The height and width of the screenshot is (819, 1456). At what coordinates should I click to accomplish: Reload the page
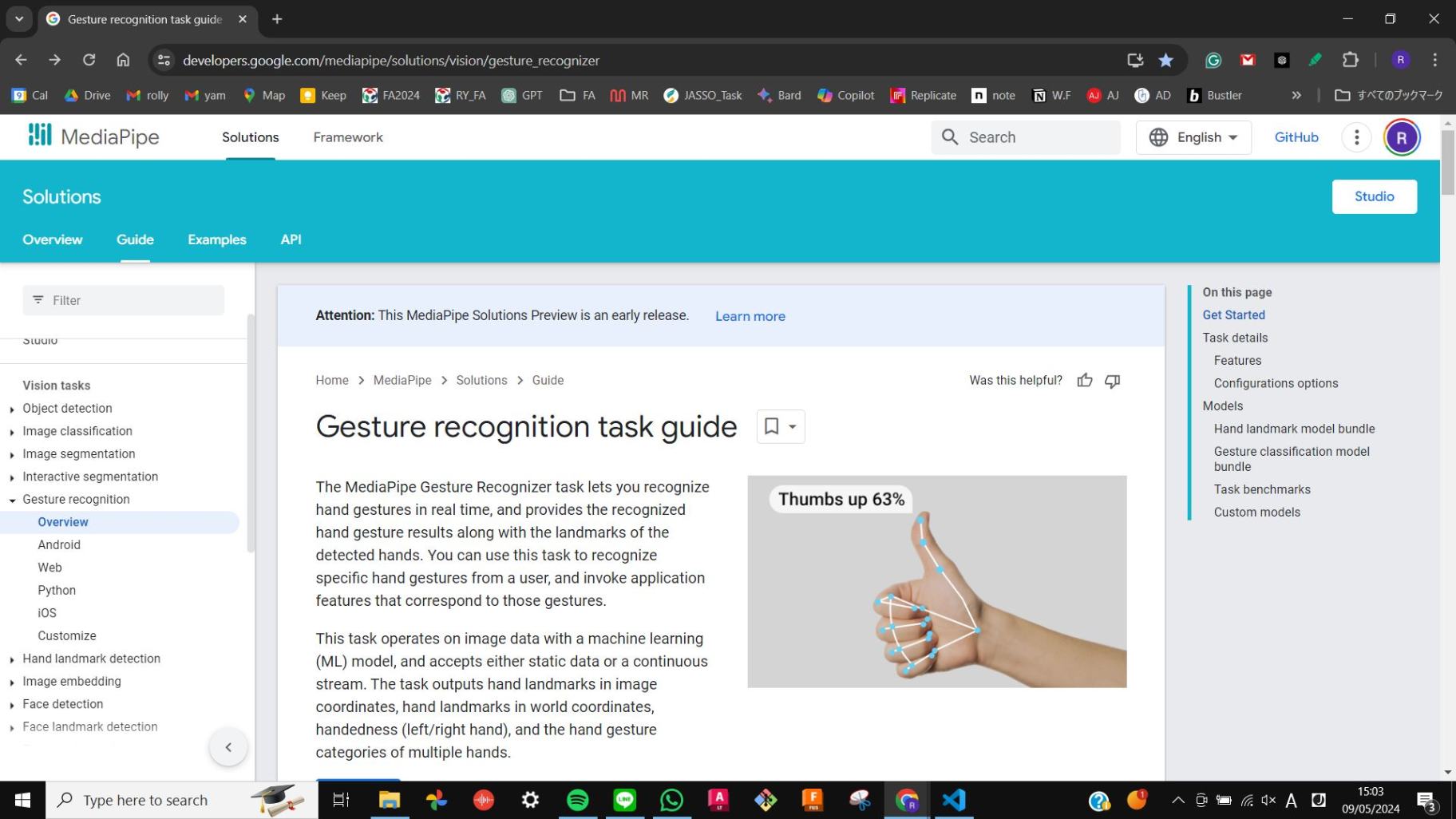click(89, 60)
